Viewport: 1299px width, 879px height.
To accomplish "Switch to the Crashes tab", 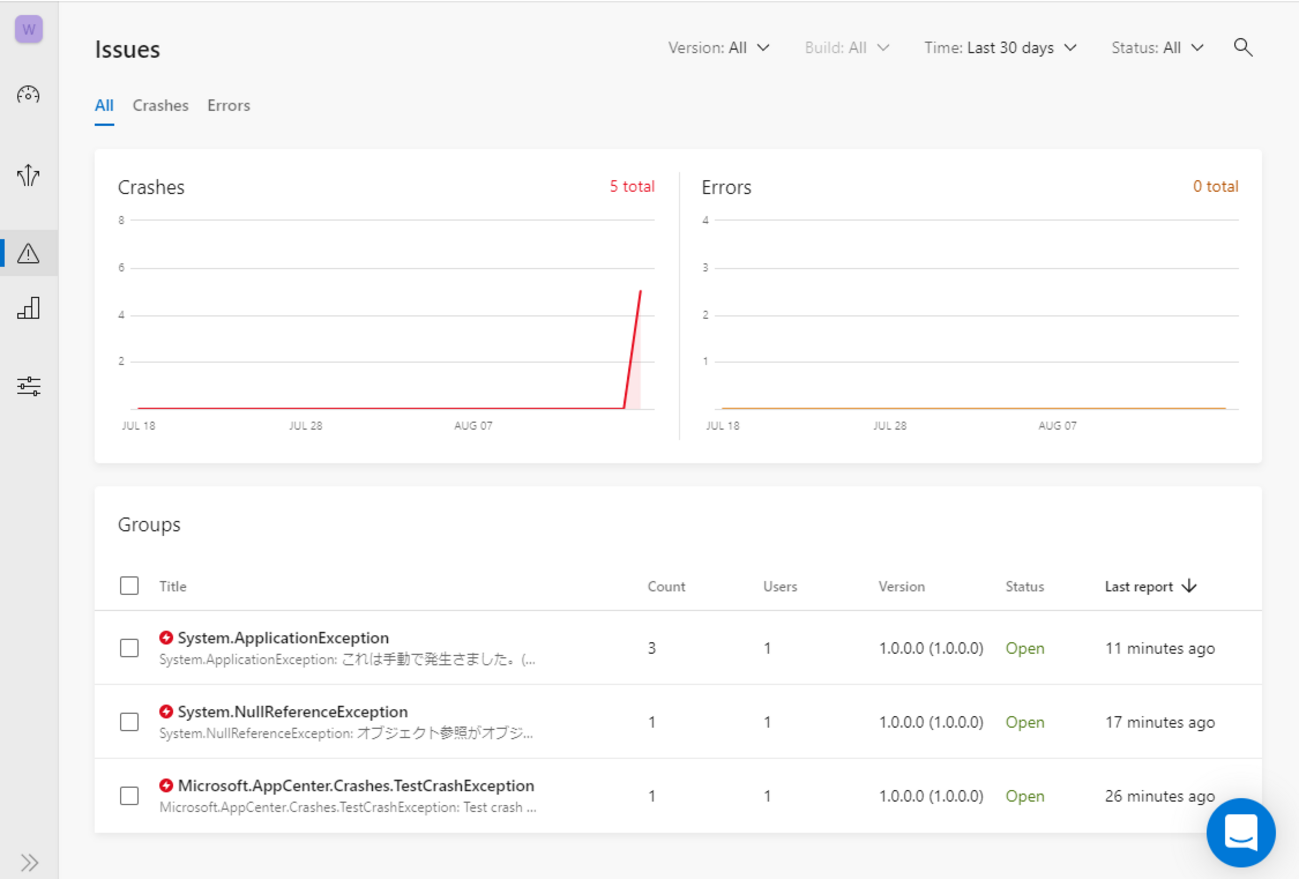I will click(160, 106).
